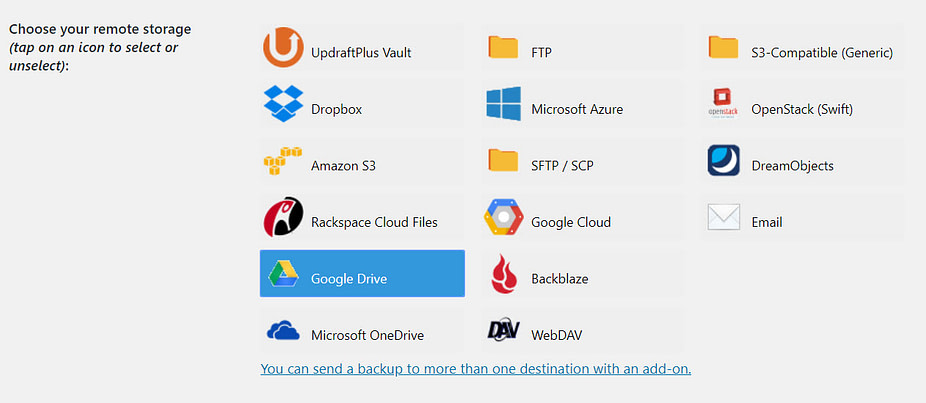The height and width of the screenshot is (403, 926).
Task: Pick the Microsoft OneDrive cloud icon
Action: point(283,330)
